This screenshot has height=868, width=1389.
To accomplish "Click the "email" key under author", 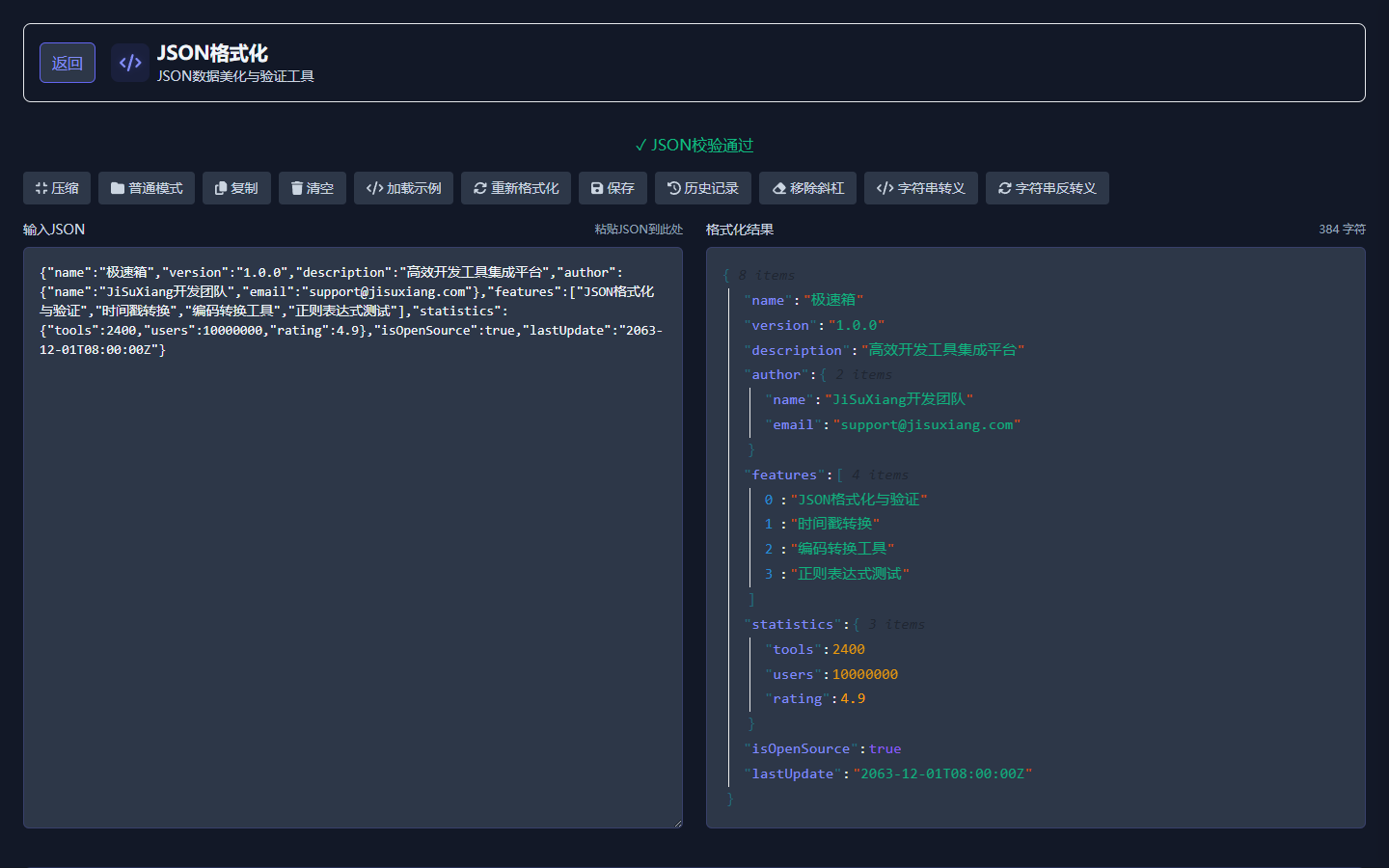I will pos(793,424).
